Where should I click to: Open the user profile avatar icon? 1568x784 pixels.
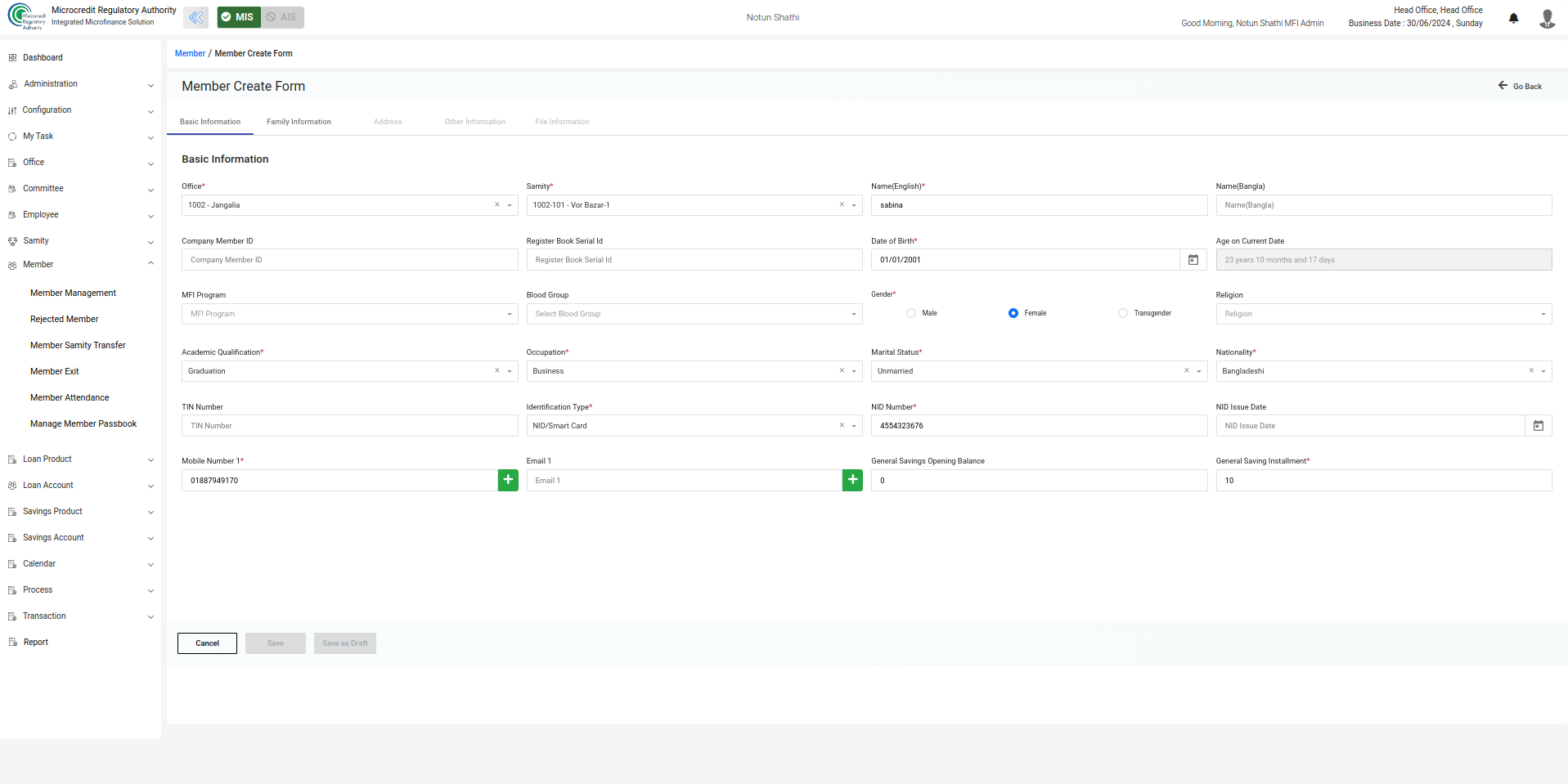coord(1547,18)
